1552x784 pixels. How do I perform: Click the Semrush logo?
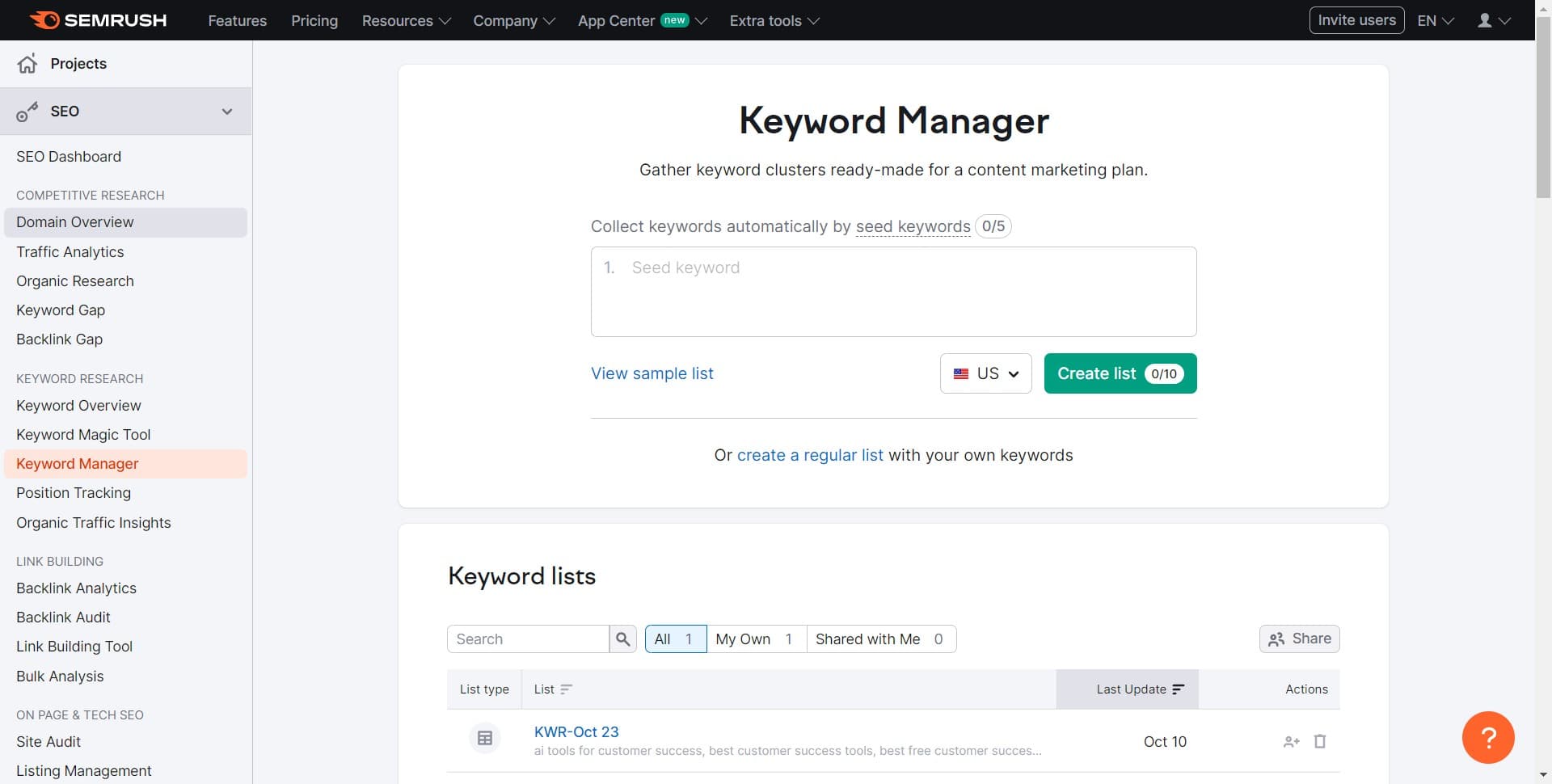[97, 20]
